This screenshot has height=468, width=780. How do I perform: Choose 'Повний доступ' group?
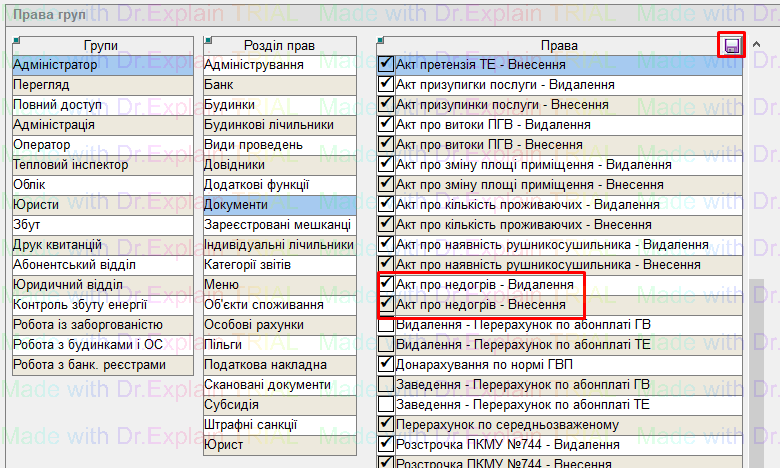click(89, 105)
